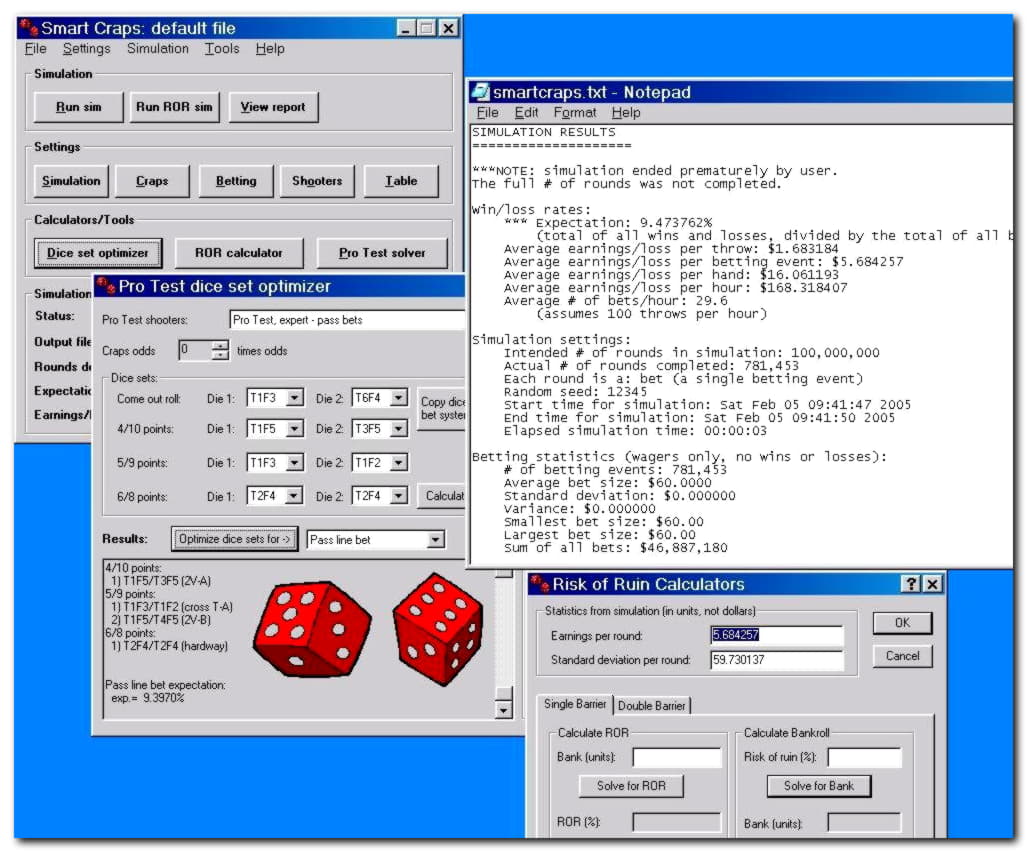1027x852 pixels.
Task: Click the Smart Craps title bar dice icon
Action: click(28, 28)
